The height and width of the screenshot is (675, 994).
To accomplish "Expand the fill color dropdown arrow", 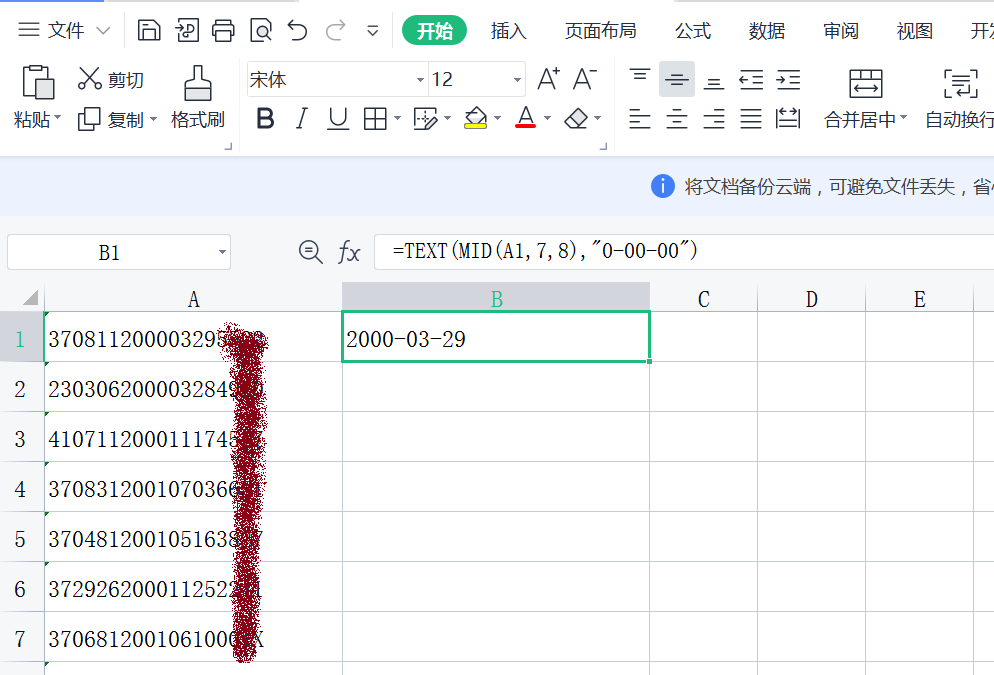I will [x=497, y=118].
